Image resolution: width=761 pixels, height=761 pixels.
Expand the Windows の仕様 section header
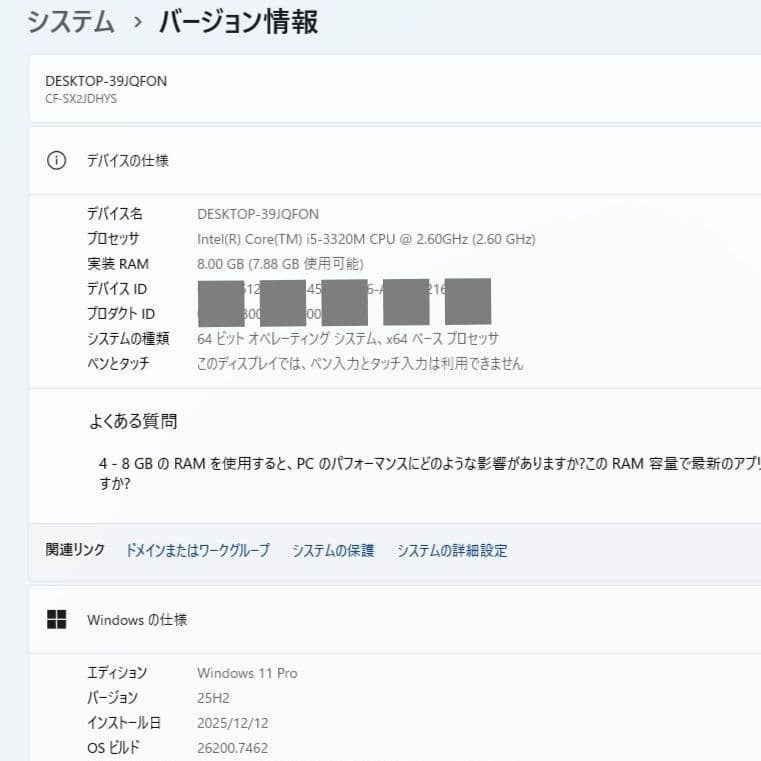pos(395,619)
